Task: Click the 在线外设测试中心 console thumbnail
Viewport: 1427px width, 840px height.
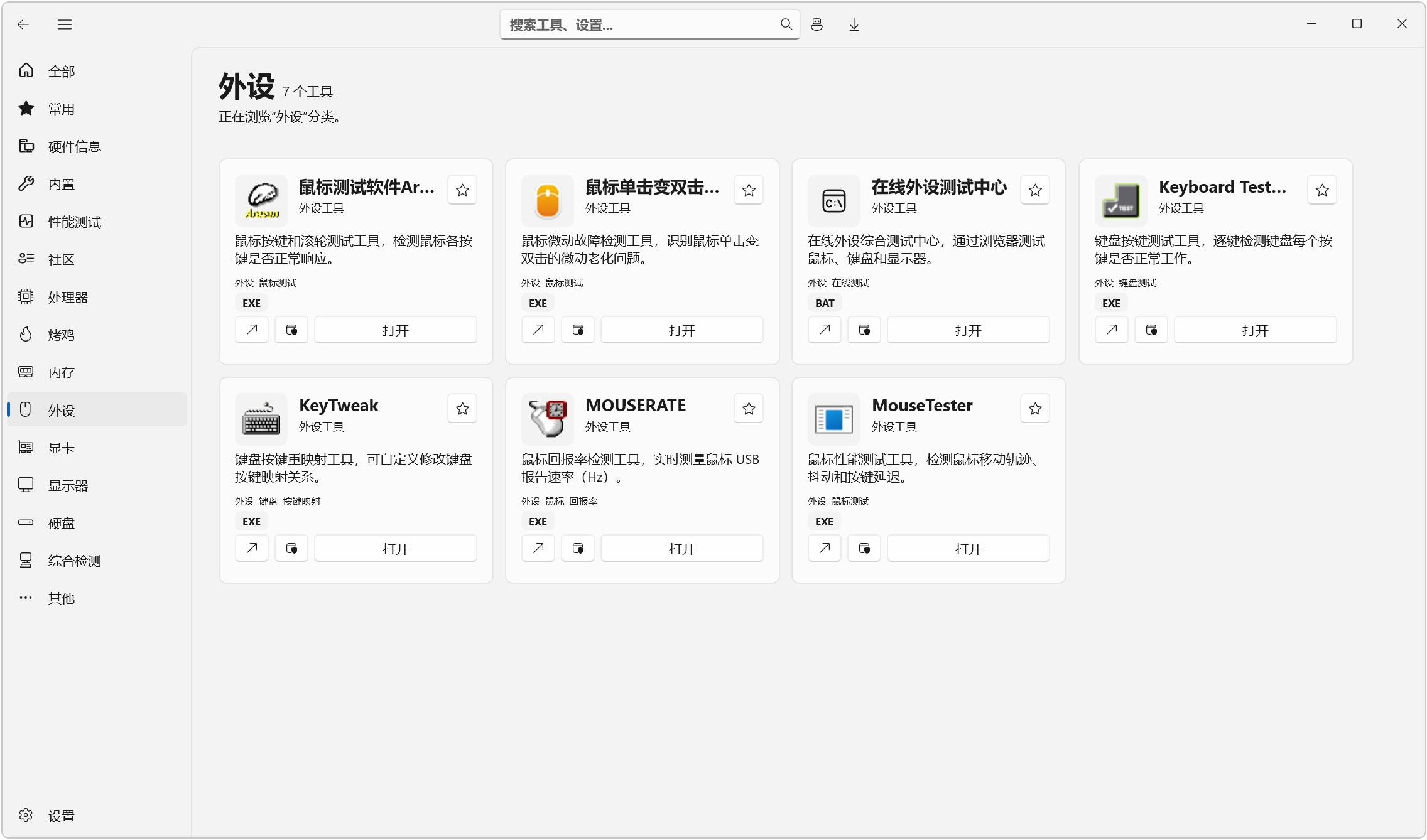Action: pos(834,201)
